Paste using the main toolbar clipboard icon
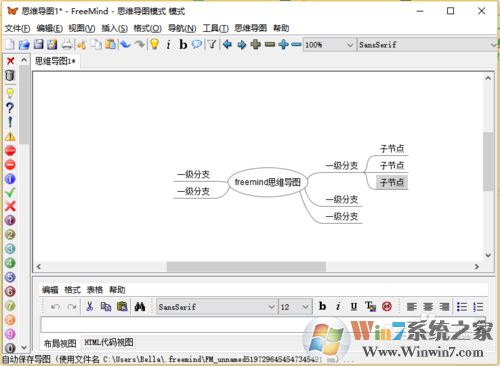This screenshot has width=500, height=366. (110, 44)
